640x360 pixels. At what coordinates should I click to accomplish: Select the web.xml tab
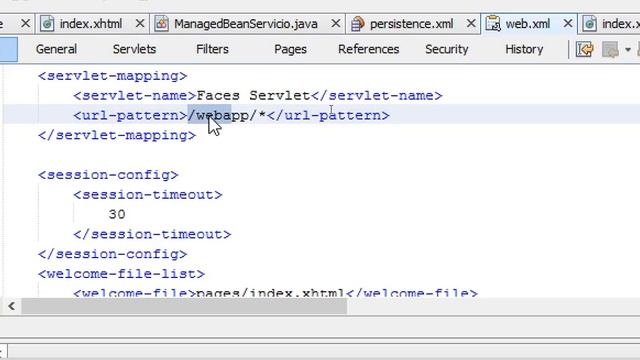(528, 24)
